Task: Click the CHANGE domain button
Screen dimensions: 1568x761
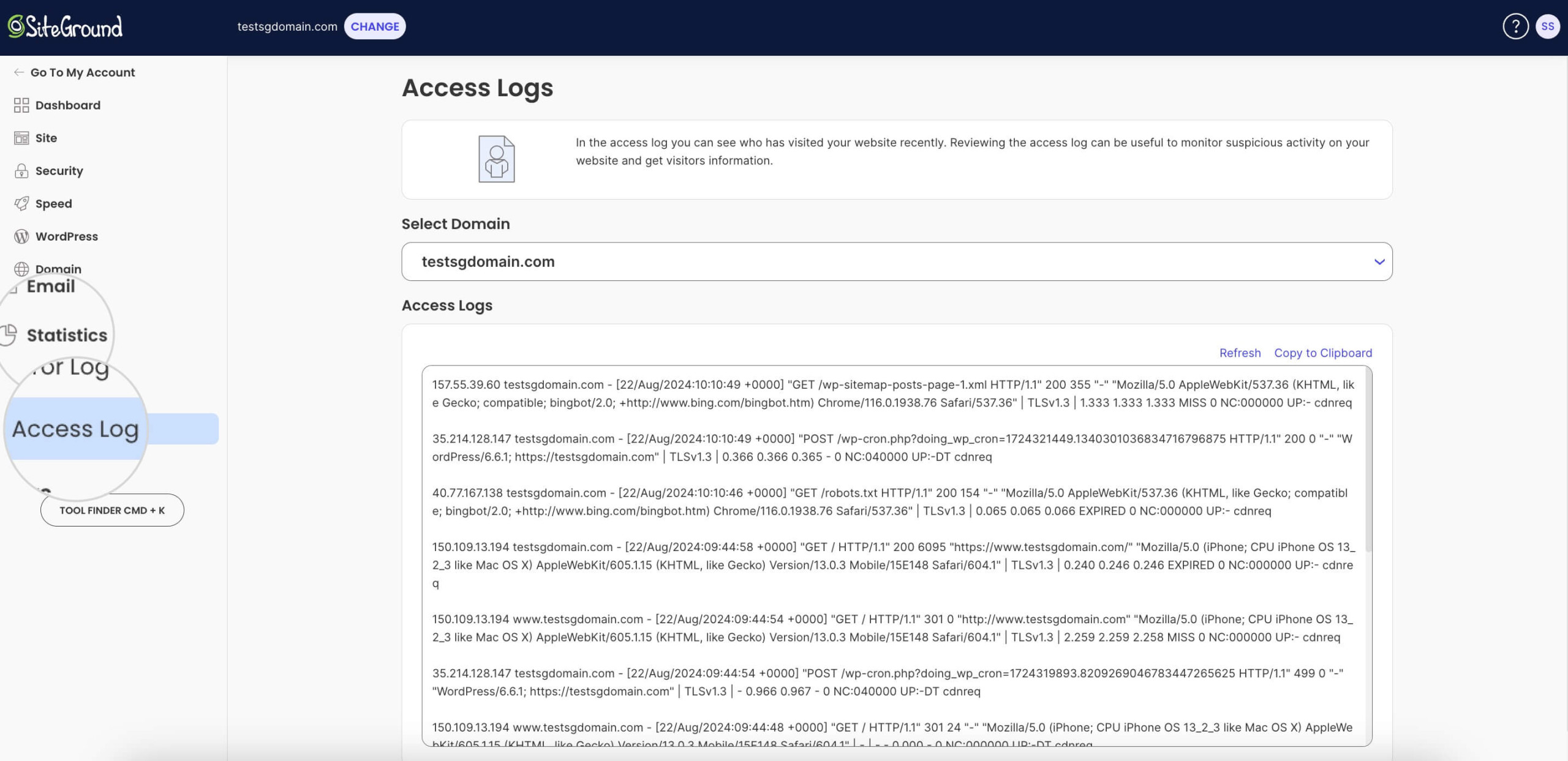Action: [x=375, y=26]
